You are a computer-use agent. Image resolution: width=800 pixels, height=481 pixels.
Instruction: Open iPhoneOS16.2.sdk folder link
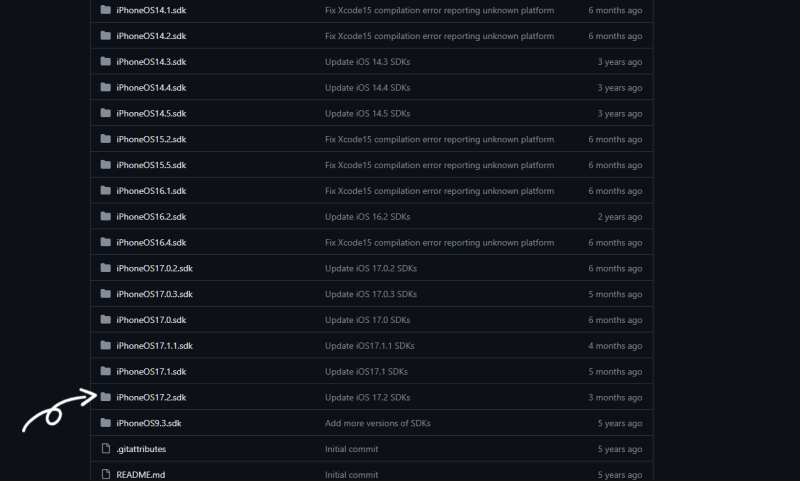click(x=151, y=216)
